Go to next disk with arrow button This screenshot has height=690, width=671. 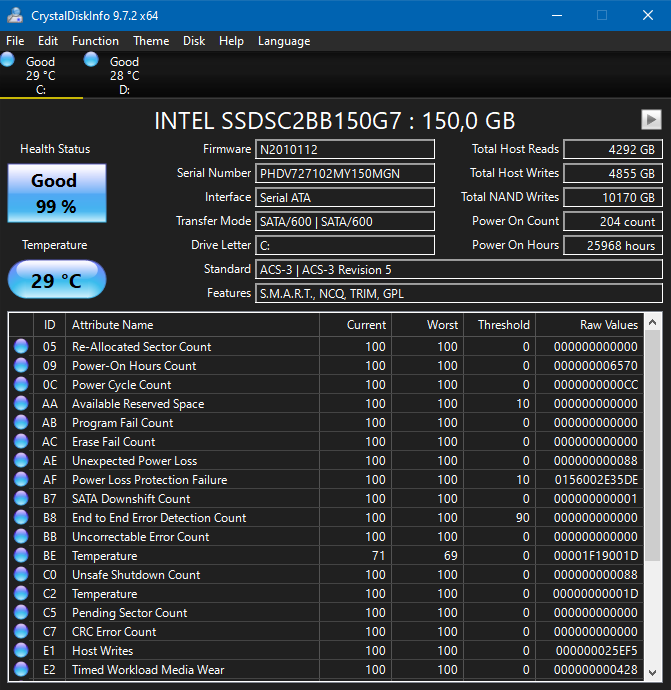pyautogui.click(x=651, y=119)
